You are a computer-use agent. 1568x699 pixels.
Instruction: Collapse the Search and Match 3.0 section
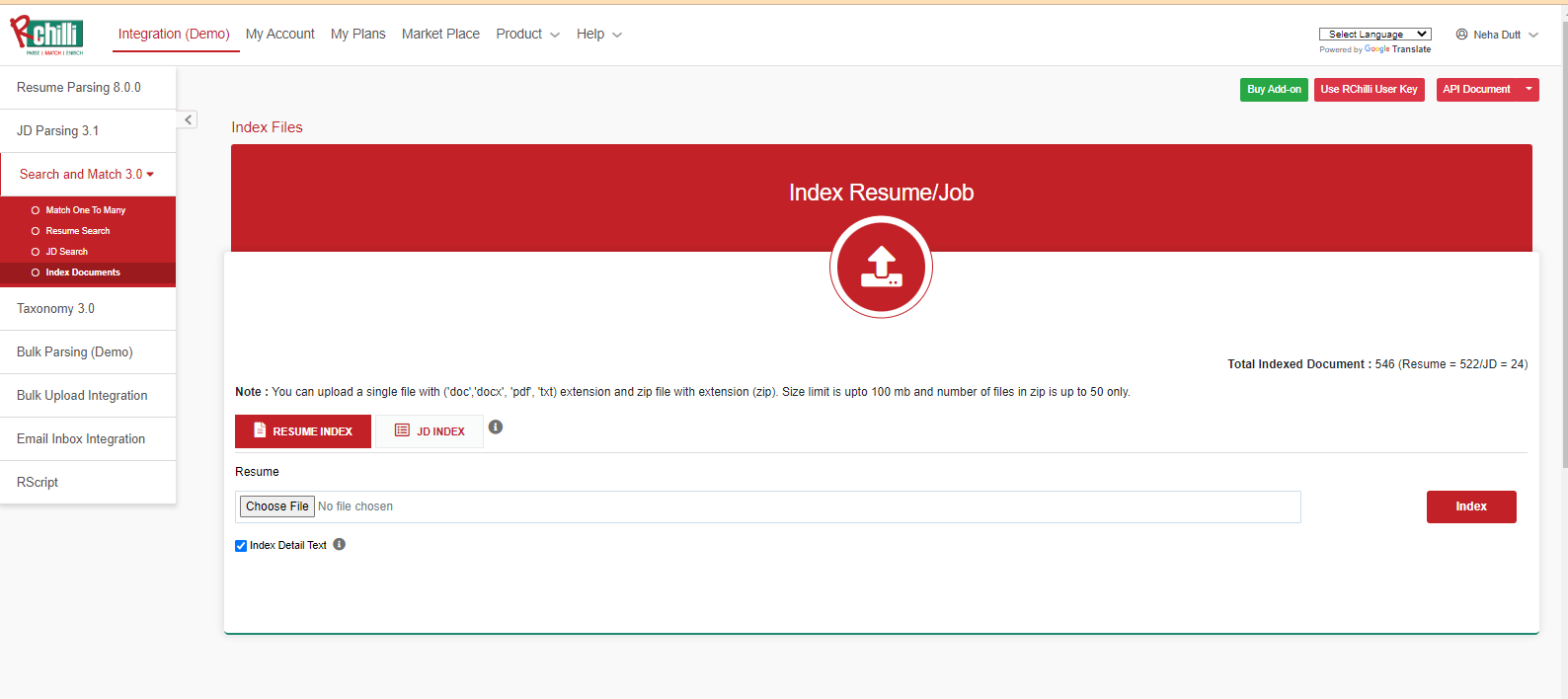click(x=87, y=174)
